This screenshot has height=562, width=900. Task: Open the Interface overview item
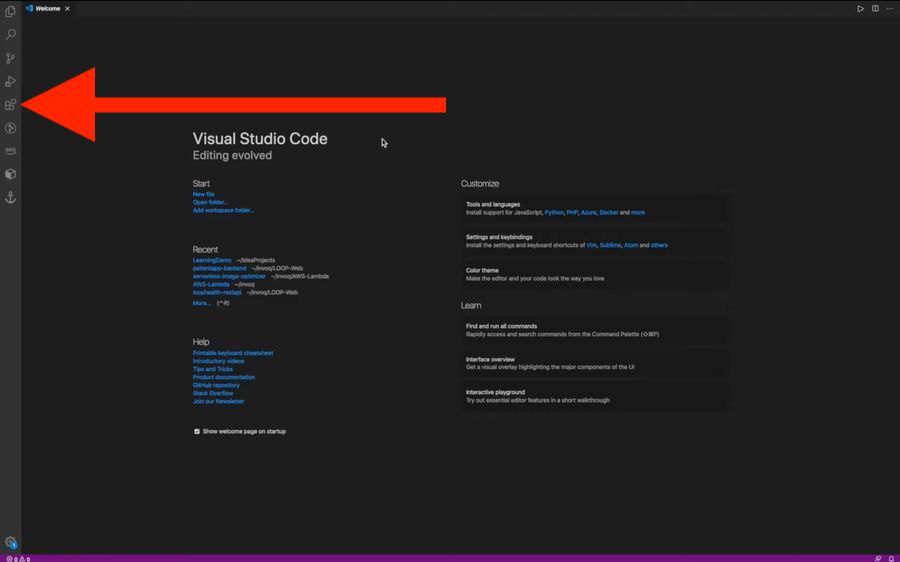[x=595, y=363]
